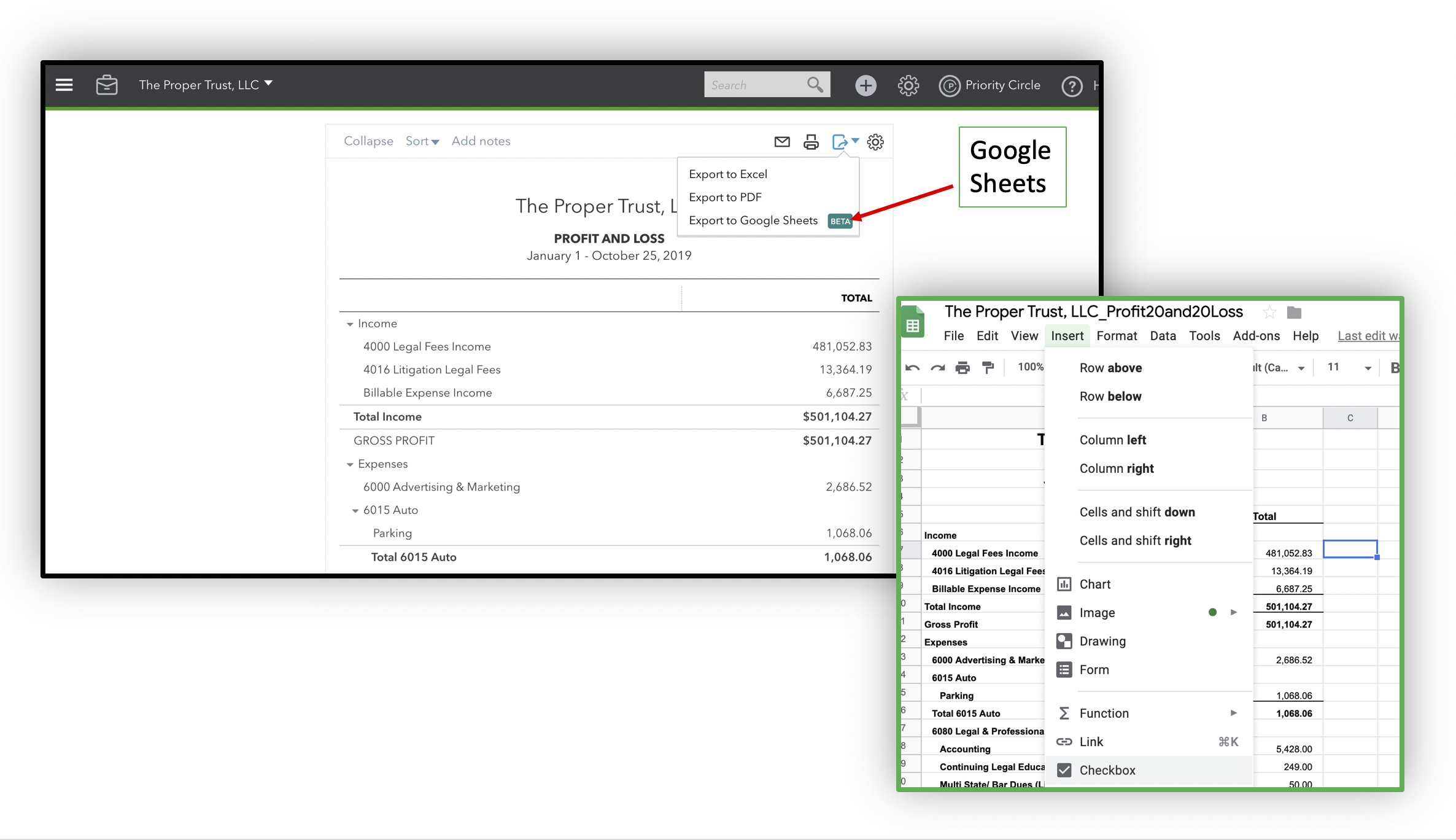This screenshot has height=840, width=1456.
Task: Click the Collapse link in report toolbar
Action: tap(368, 141)
